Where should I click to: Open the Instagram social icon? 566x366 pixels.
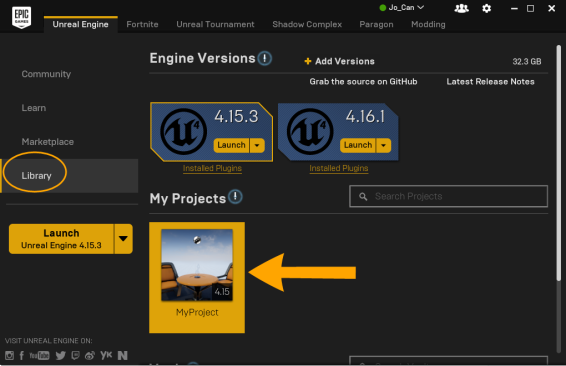[9, 356]
